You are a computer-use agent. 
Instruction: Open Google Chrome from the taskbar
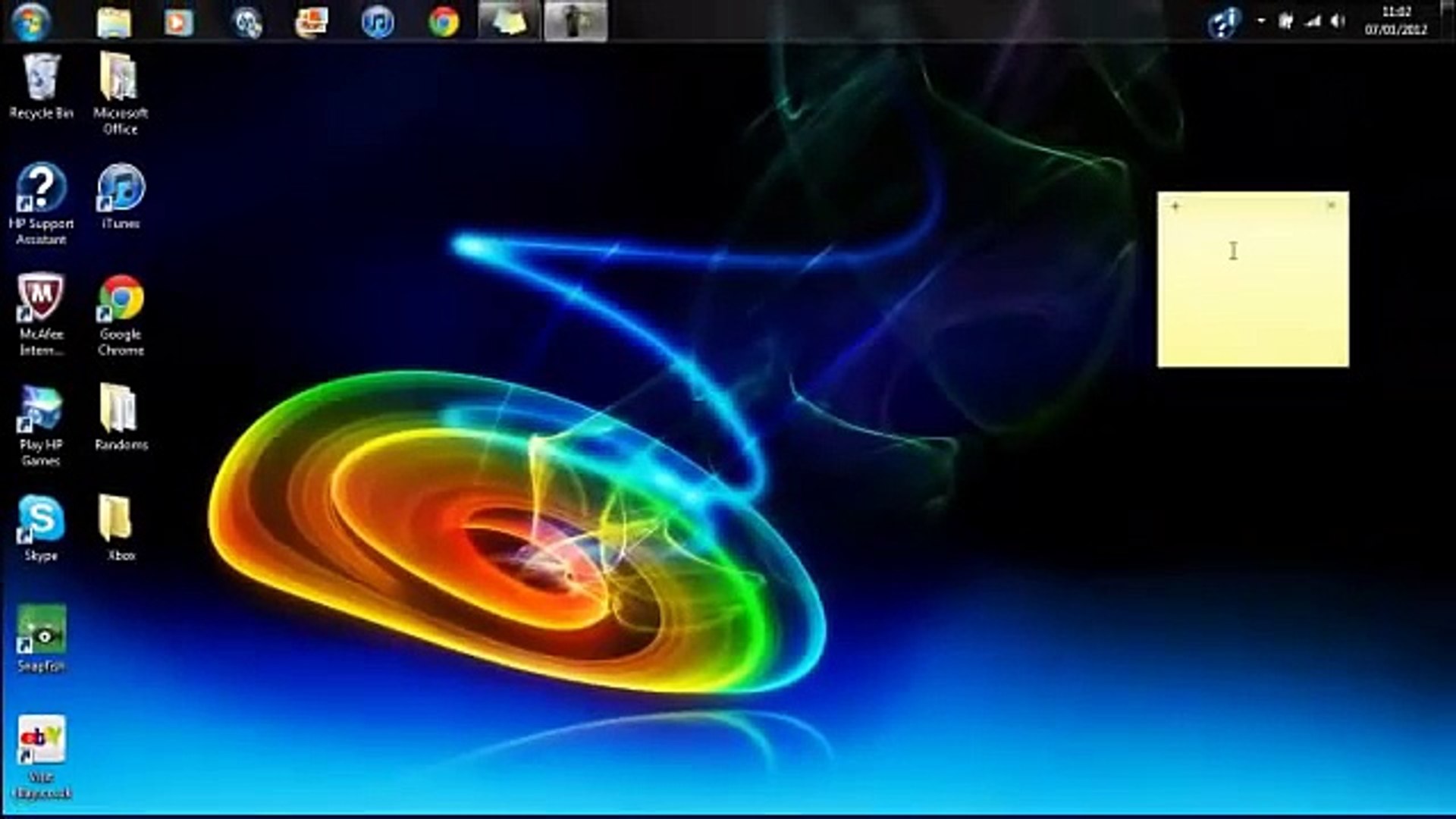(444, 21)
